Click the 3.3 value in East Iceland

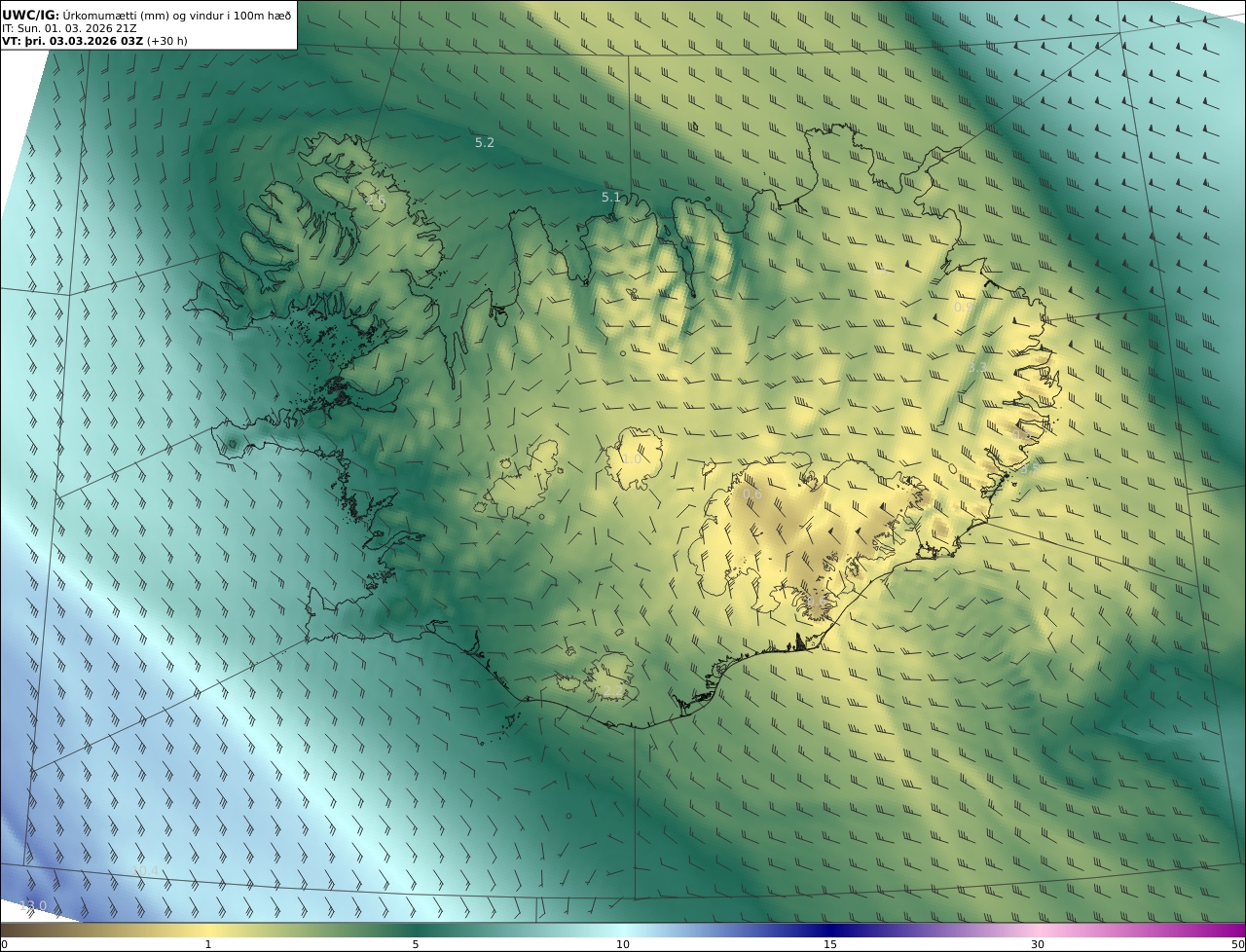pyautogui.click(x=977, y=368)
